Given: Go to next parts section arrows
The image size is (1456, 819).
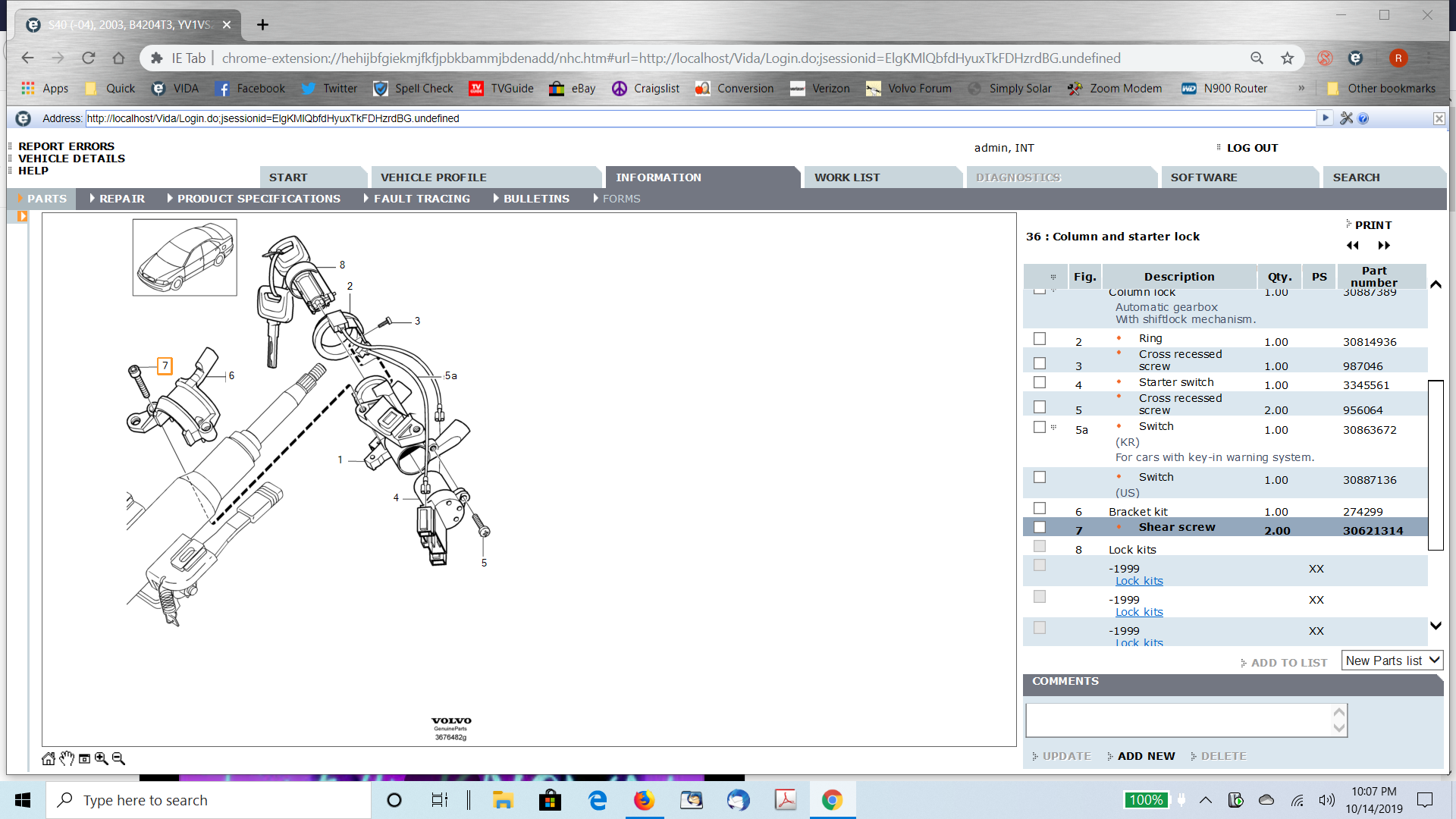Looking at the screenshot, I should tap(1384, 246).
